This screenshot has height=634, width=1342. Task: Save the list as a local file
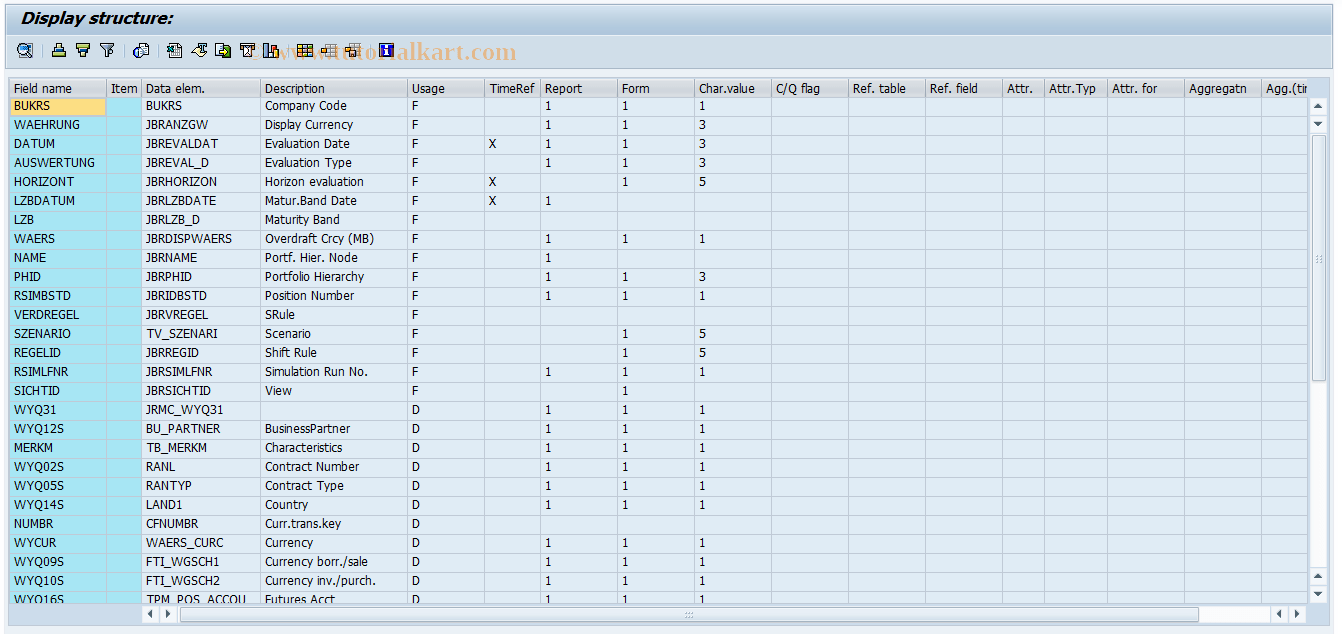click(222, 50)
